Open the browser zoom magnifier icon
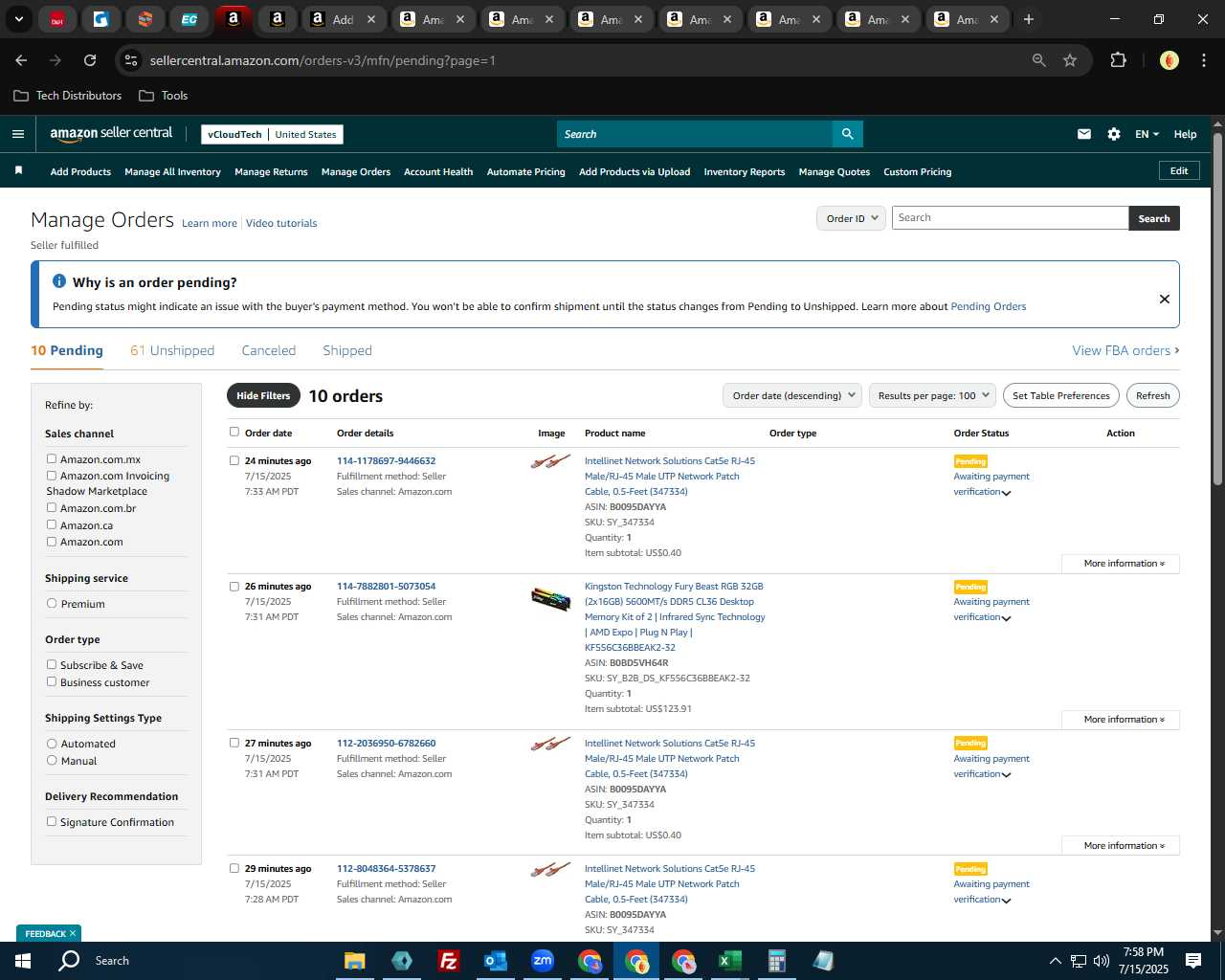Image resolution: width=1225 pixels, height=980 pixels. tap(1039, 60)
